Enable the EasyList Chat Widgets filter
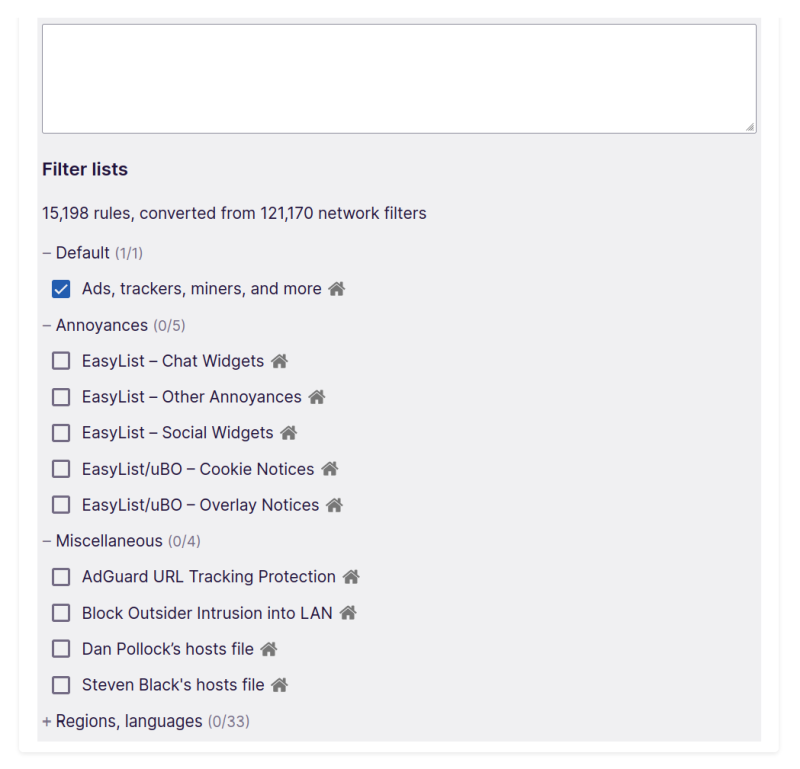The height and width of the screenshot is (769, 800). (60, 360)
